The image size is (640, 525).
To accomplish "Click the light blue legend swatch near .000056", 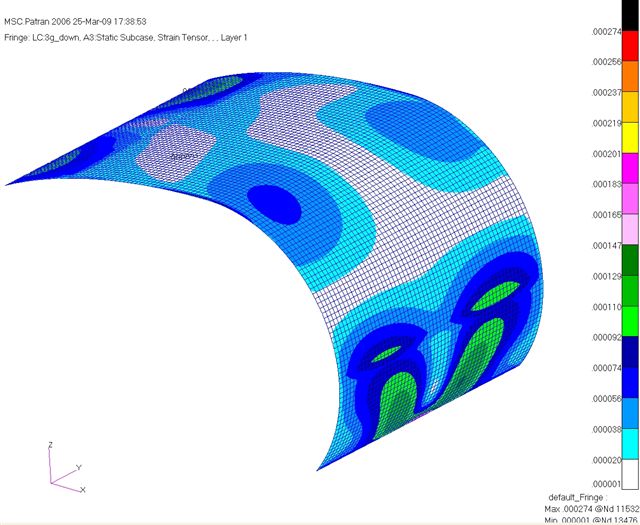I will [630, 413].
